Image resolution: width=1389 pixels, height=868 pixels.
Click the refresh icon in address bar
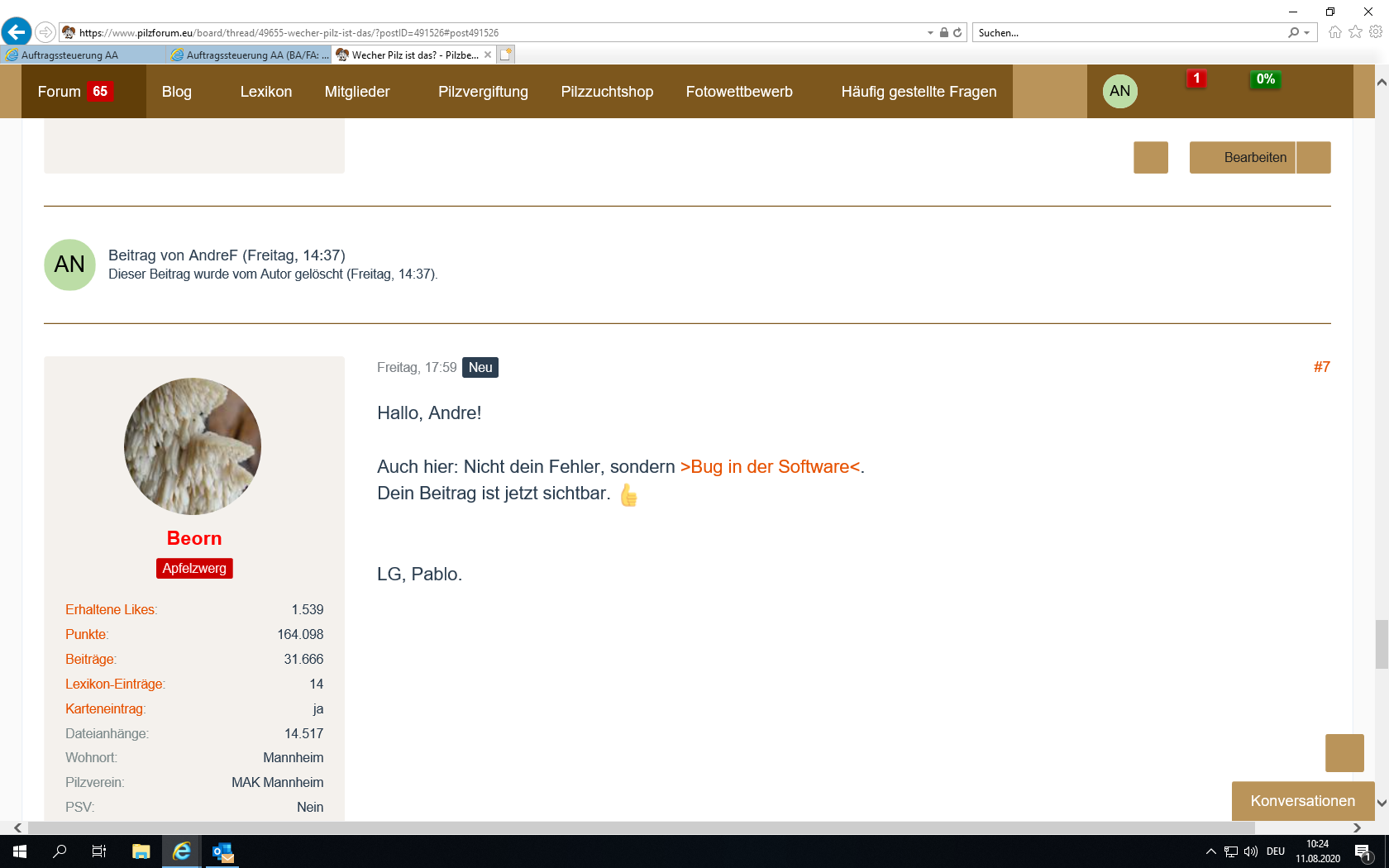957,33
